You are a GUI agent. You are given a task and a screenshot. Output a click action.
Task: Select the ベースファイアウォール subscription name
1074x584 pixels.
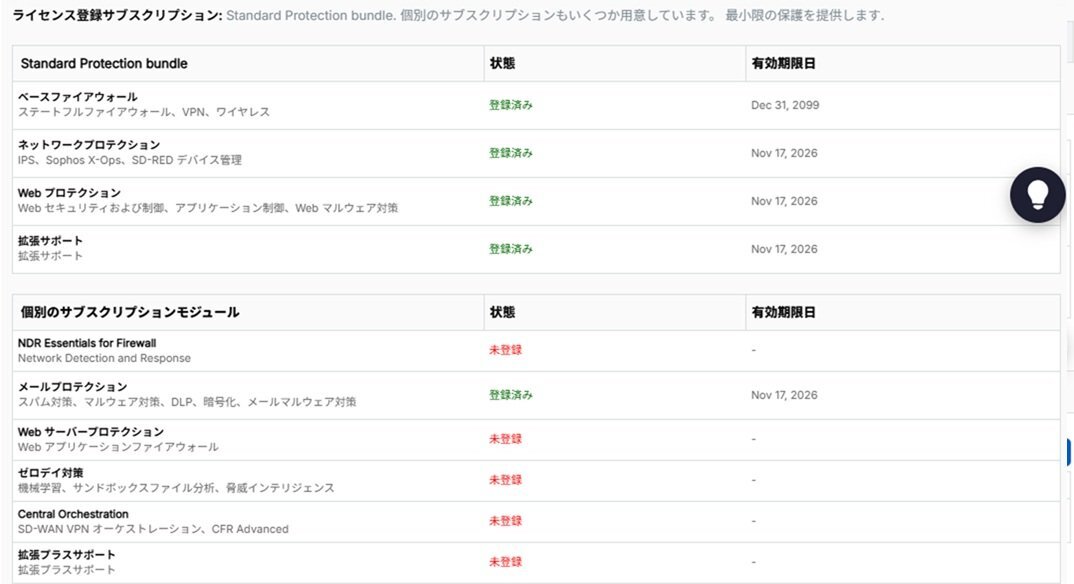coord(77,97)
